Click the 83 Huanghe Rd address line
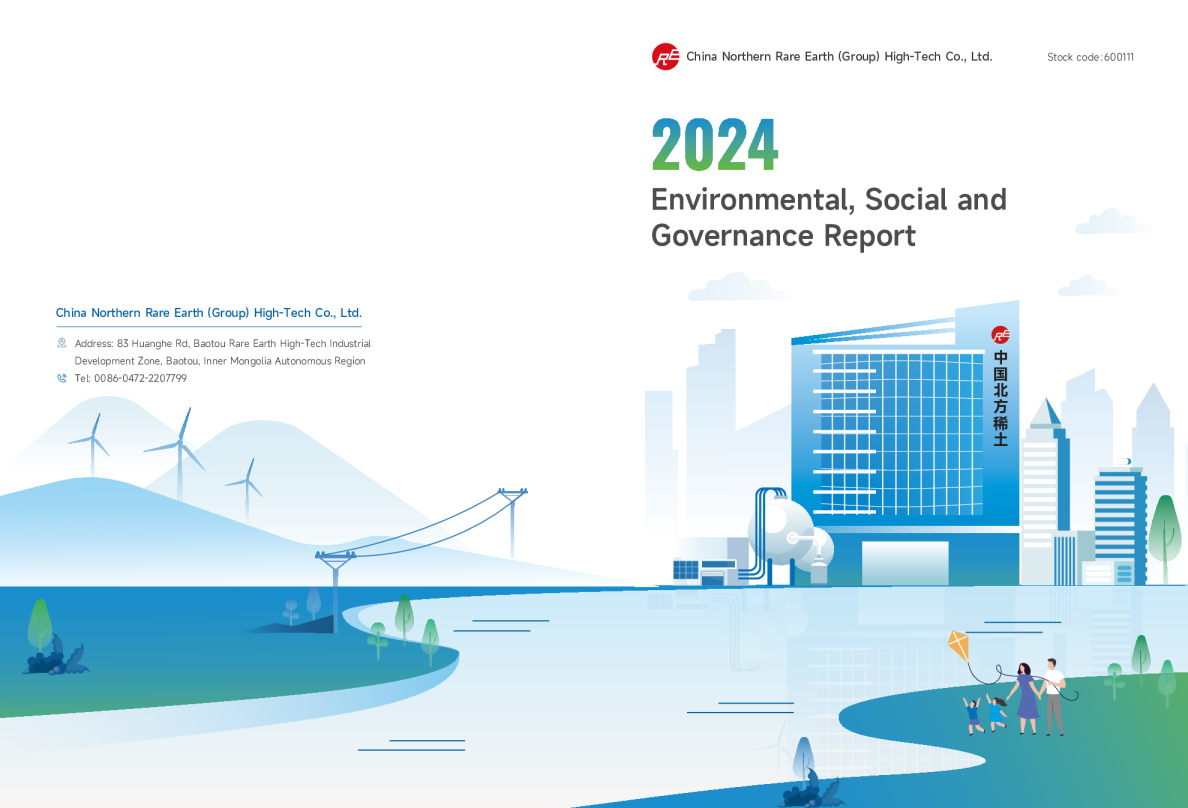The width and height of the screenshot is (1188, 808). 222,343
